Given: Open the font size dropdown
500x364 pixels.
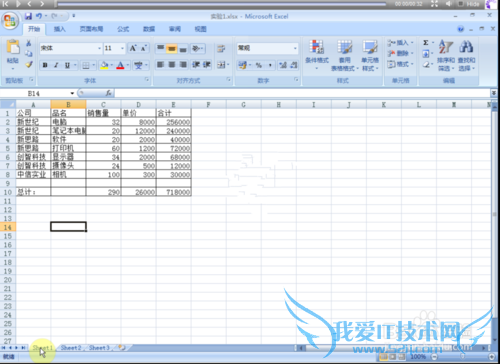Looking at the screenshot, I should point(122,48).
